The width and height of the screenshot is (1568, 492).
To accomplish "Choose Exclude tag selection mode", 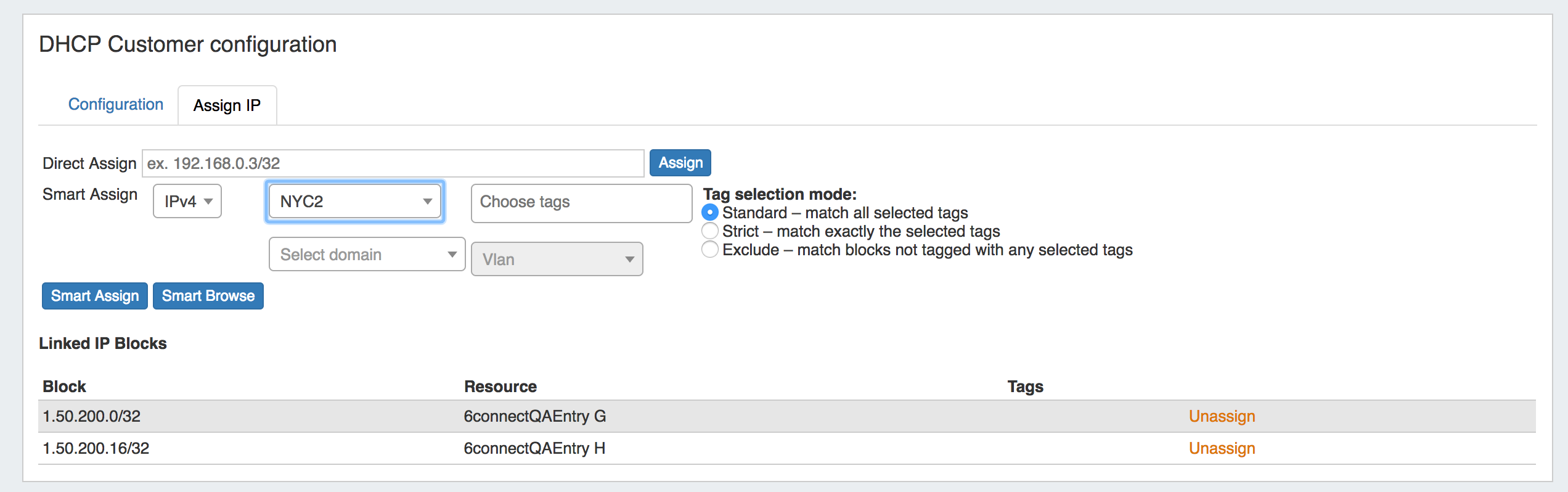I will point(710,250).
